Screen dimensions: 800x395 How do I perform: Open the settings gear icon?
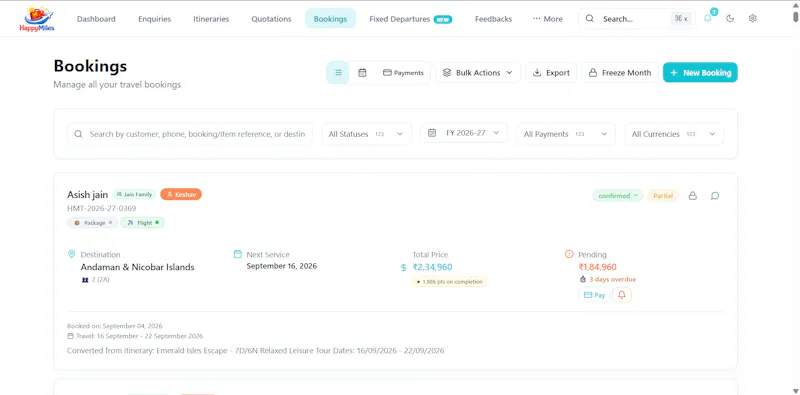point(753,18)
